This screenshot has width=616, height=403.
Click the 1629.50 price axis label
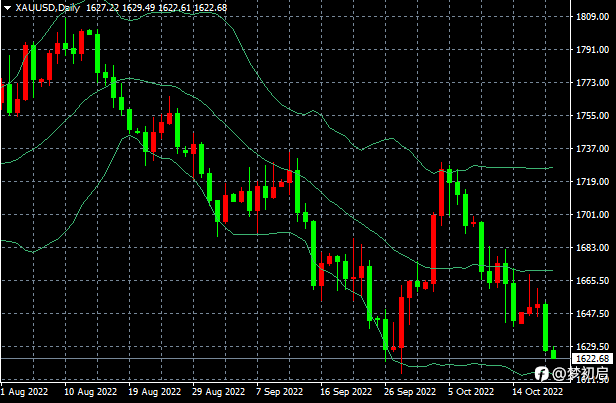click(x=592, y=346)
